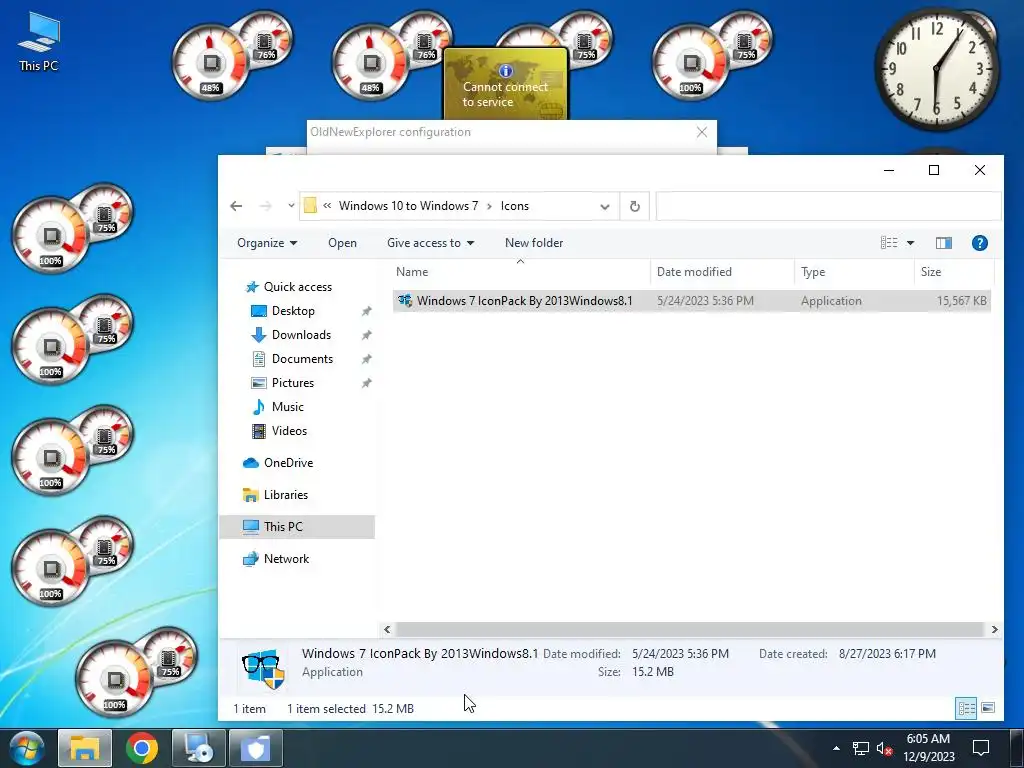
Task: Select Libraries in navigation pane
Action: click(x=285, y=495)
